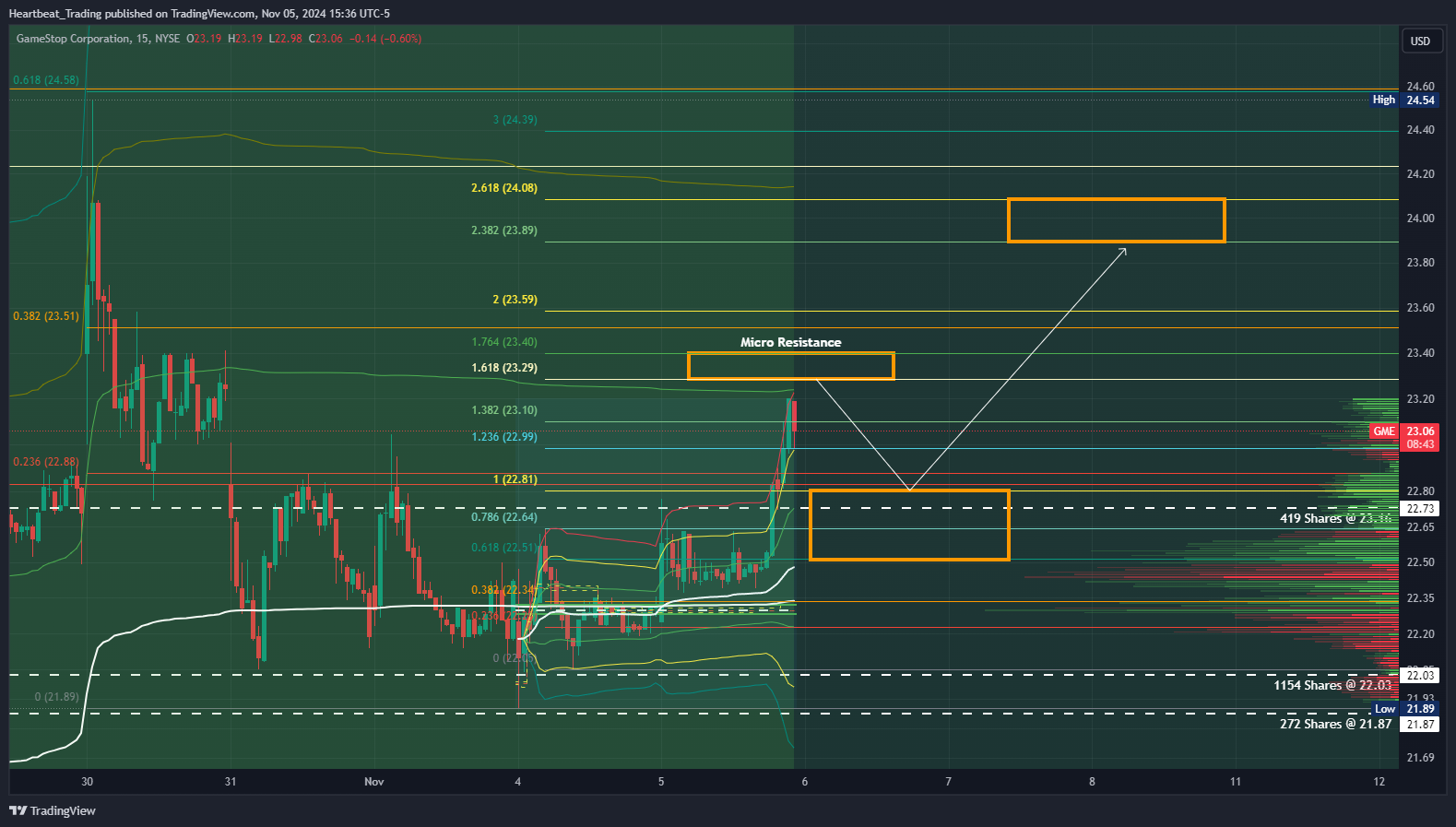Screen dimensions: 1456x827
Task: Click the 1.382 (23.10) fib label
Action: pos(504,410)
